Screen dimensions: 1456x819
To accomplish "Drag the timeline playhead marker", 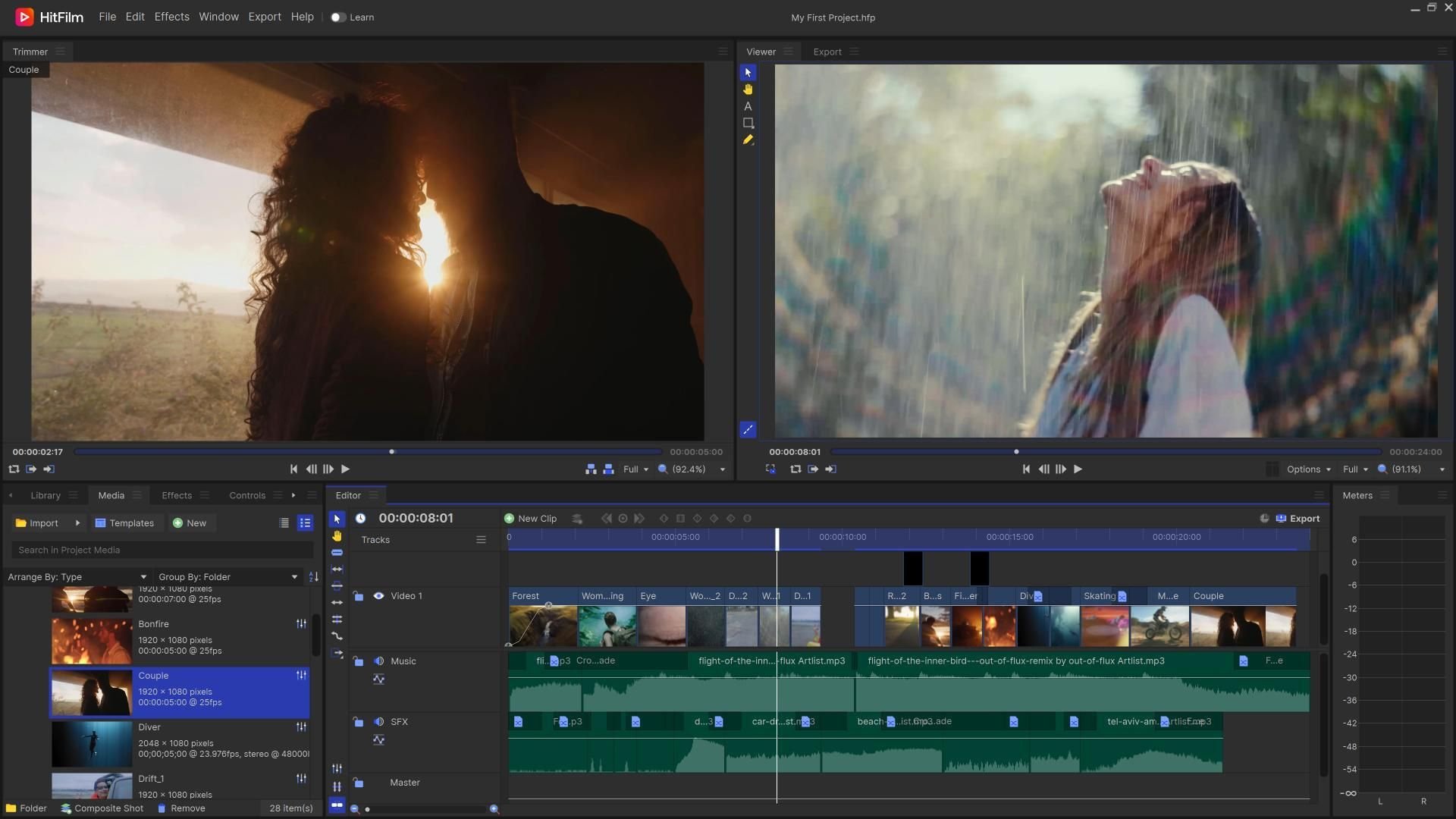I will click(x=776, y=537).
